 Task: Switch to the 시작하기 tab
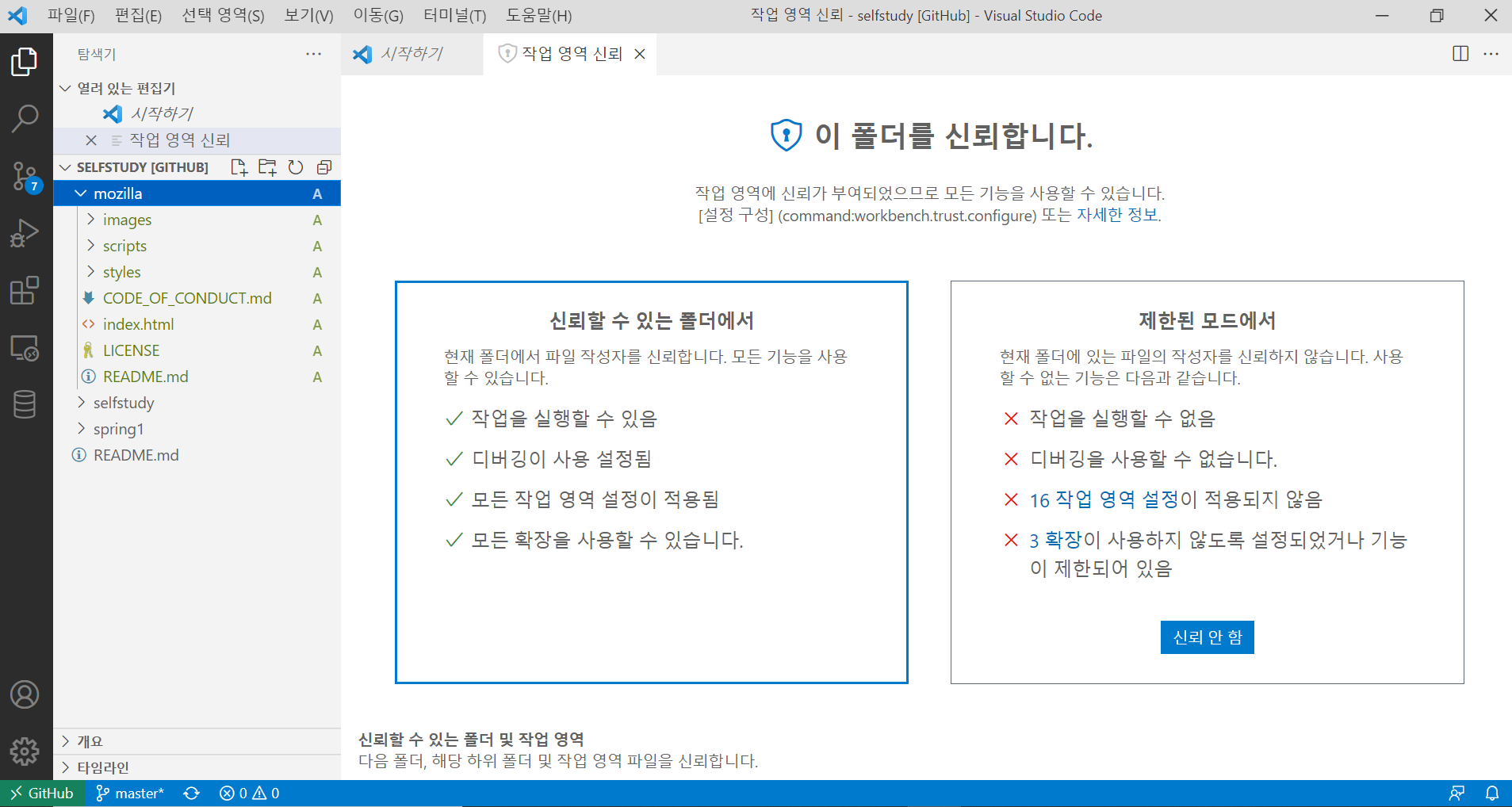[x=412, y=54]
